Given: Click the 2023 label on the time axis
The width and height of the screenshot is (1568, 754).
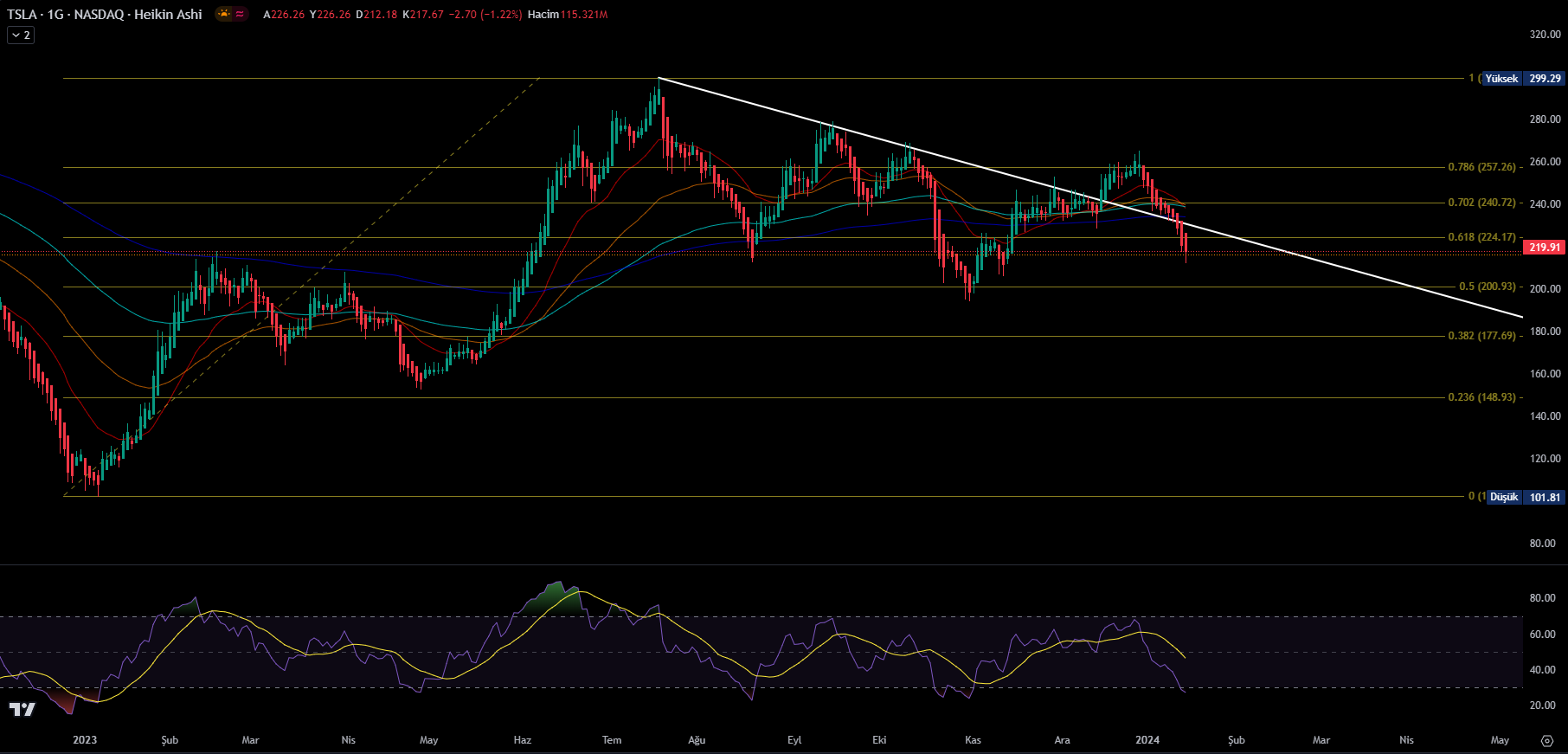Looking at the screenshot, I should click(x=85, y=740).
